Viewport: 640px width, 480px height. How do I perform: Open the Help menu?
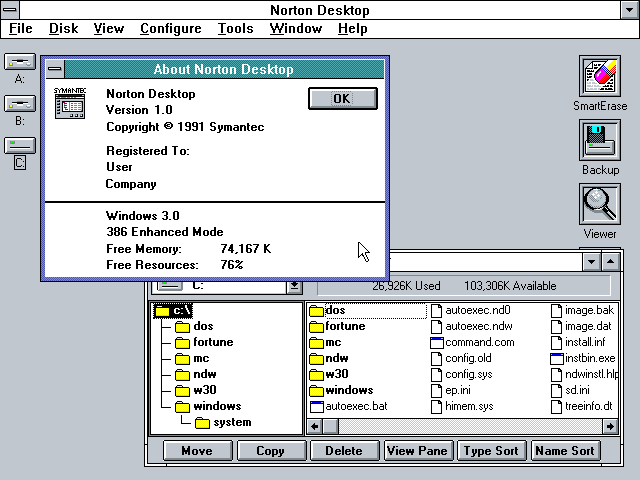353,29
